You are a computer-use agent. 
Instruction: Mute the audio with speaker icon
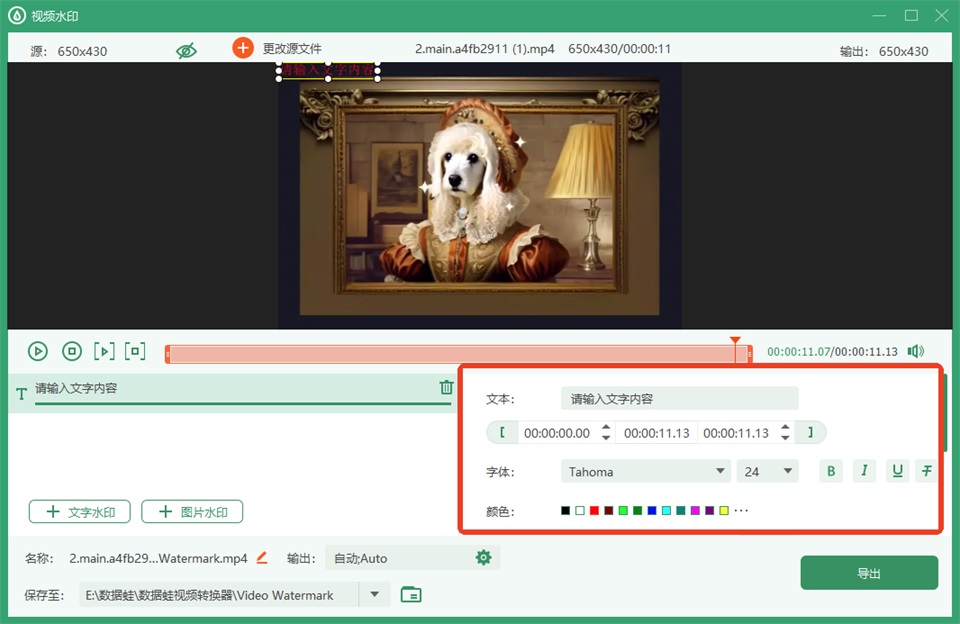916,351
